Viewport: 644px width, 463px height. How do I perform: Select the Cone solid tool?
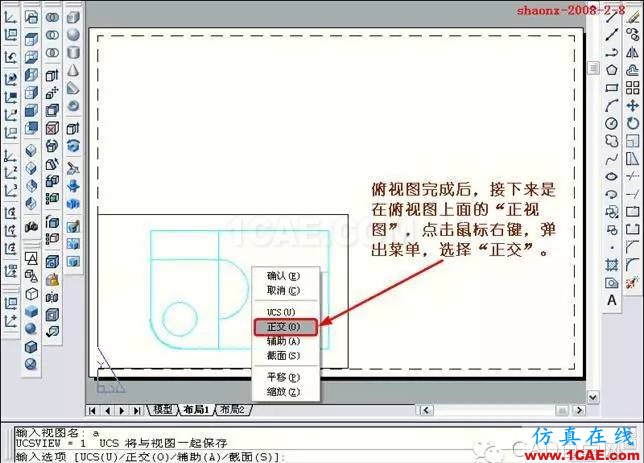pyautogui.click(x=73, y=70)
